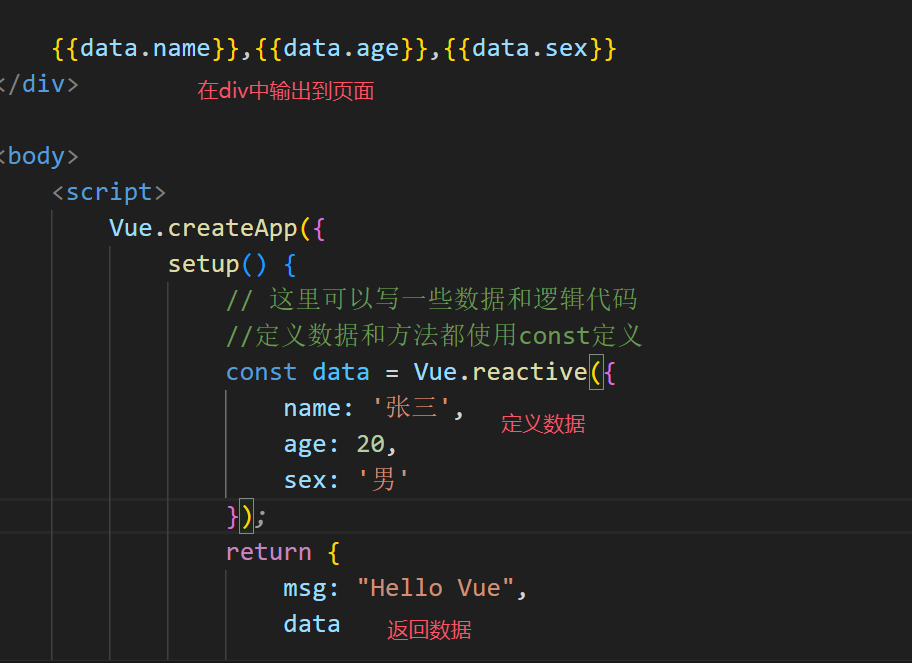Click the comment starting with 这里可以写一些数据

432,300
